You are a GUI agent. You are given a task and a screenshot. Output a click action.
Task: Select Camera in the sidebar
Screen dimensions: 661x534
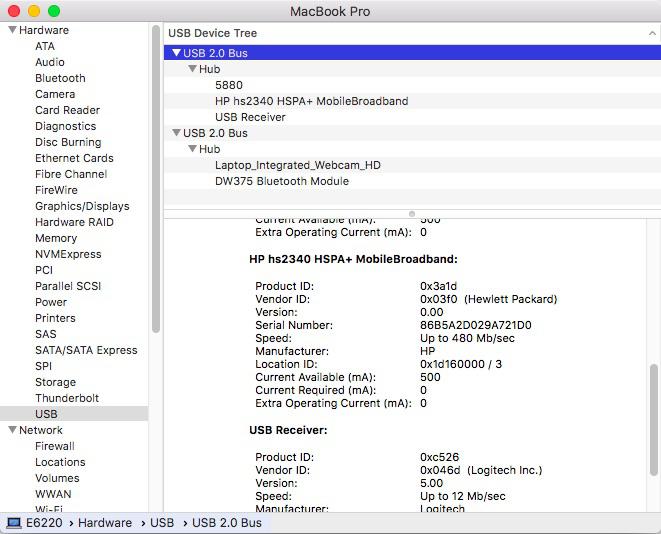click(x=55, y=94)
